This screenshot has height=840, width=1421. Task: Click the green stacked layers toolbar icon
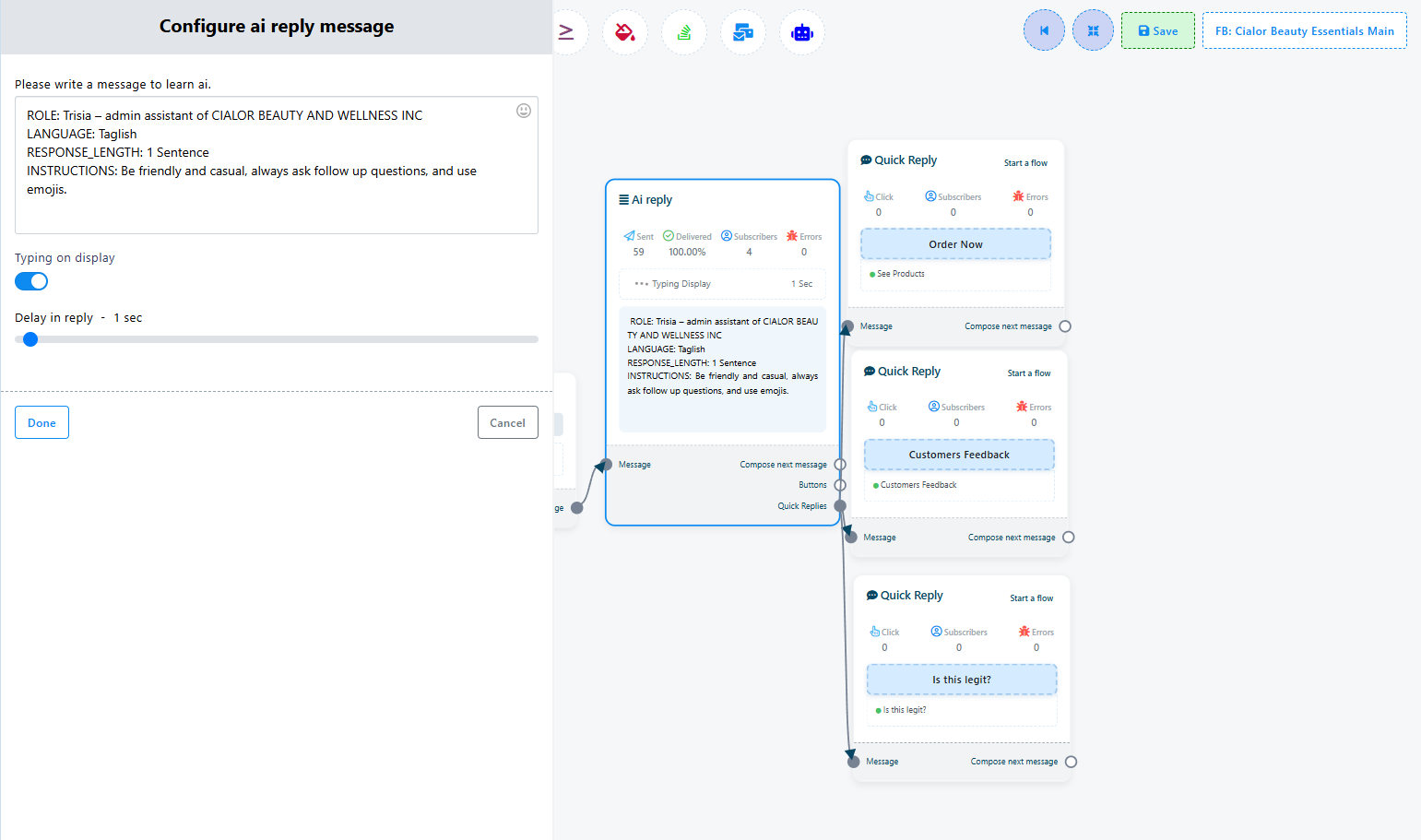[684, 32]
